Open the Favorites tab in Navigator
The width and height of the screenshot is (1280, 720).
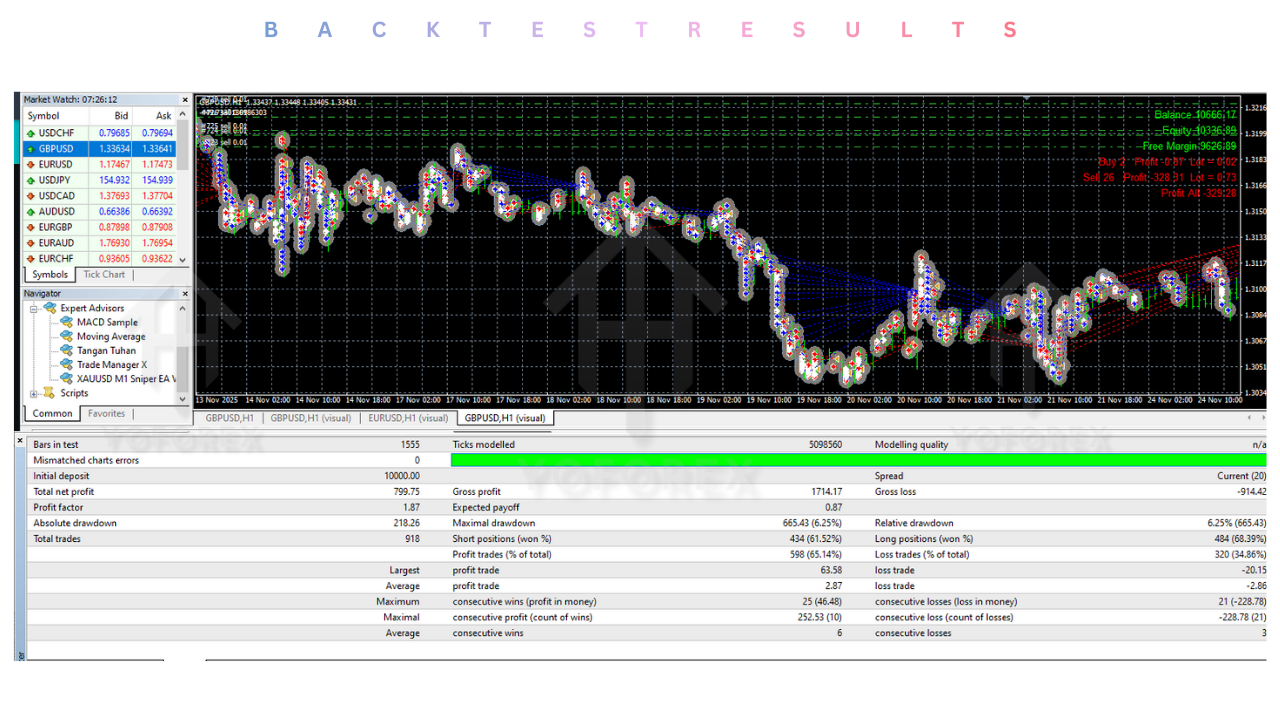(106, 413)
